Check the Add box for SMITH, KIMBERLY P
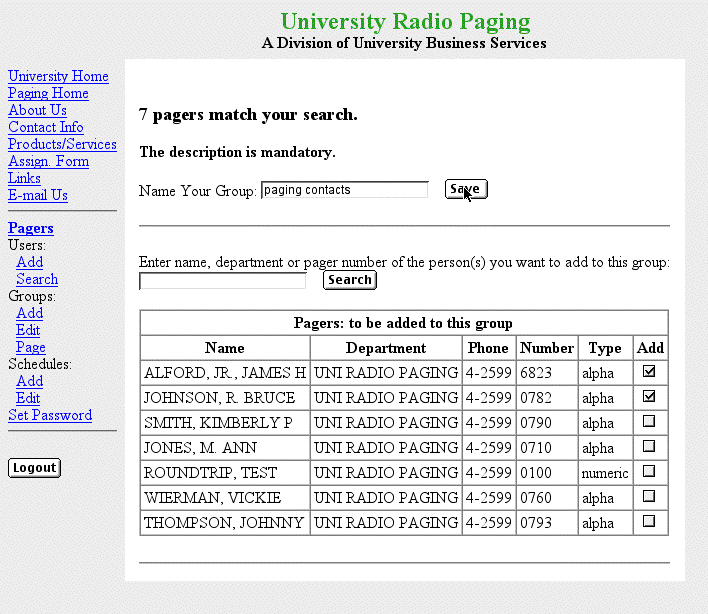Image resolution: width=708 pixels, height=614 pixels. (649, 421)
